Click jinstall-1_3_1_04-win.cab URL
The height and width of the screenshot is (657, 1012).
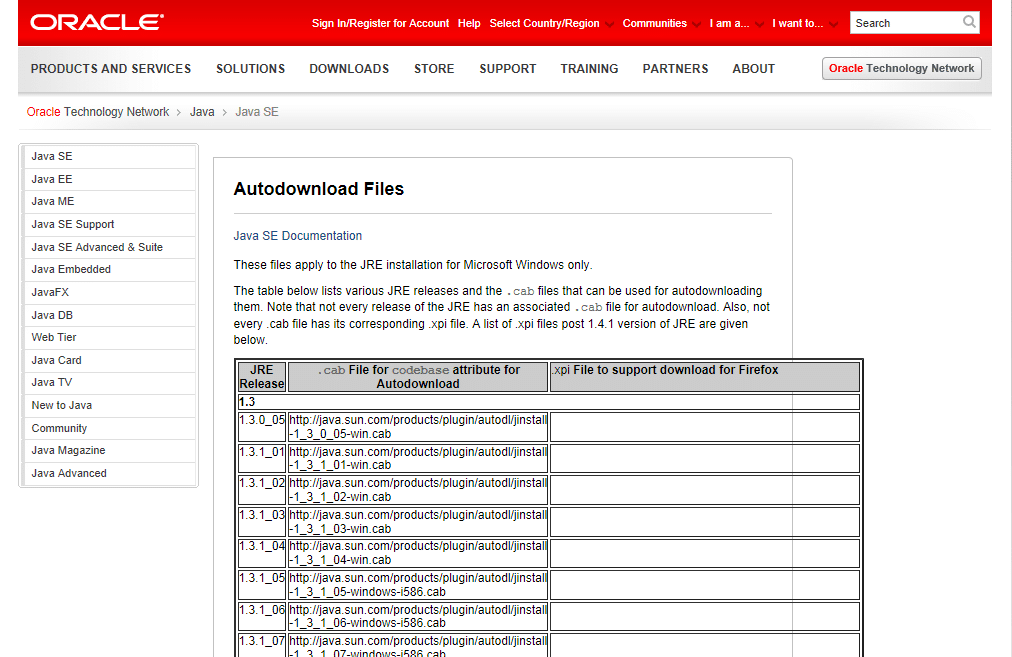click(418, 553)
